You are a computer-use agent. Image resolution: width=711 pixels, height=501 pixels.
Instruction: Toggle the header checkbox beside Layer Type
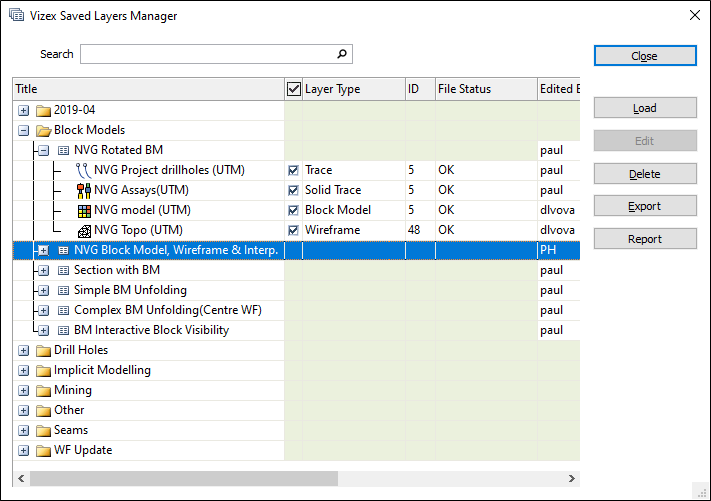coord(293,89)
